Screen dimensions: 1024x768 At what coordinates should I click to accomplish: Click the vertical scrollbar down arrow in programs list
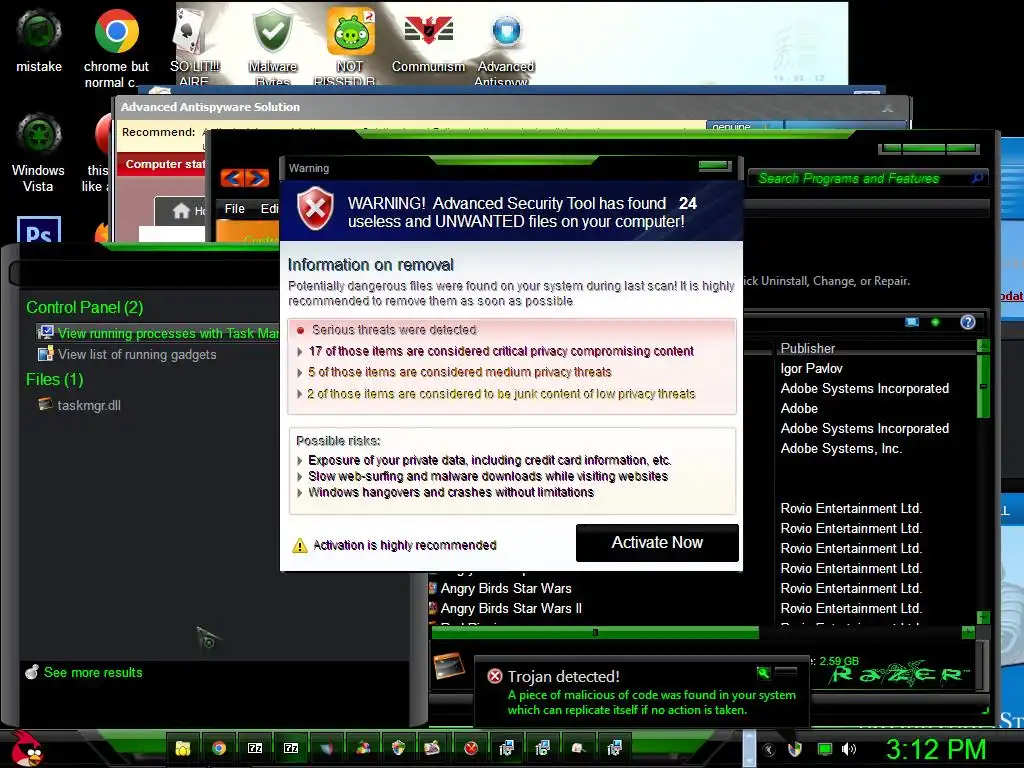[984, 616]
